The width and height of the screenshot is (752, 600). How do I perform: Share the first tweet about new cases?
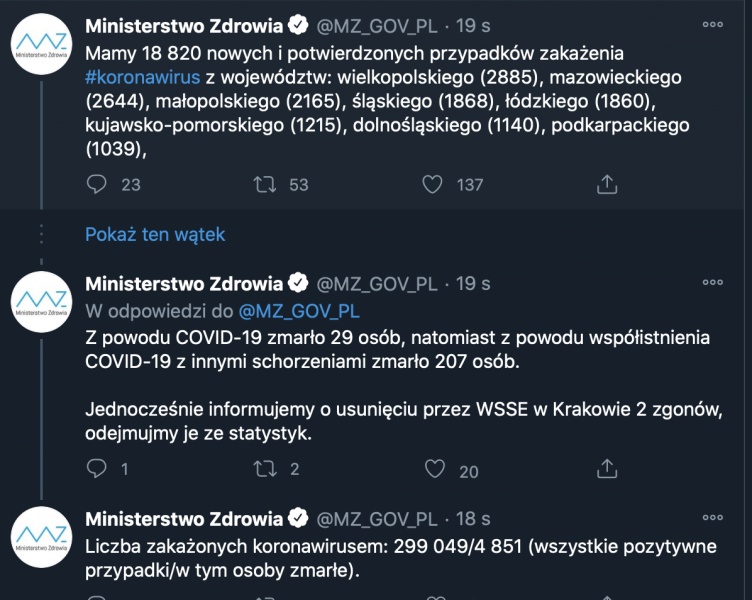click(x=606, y=184)
